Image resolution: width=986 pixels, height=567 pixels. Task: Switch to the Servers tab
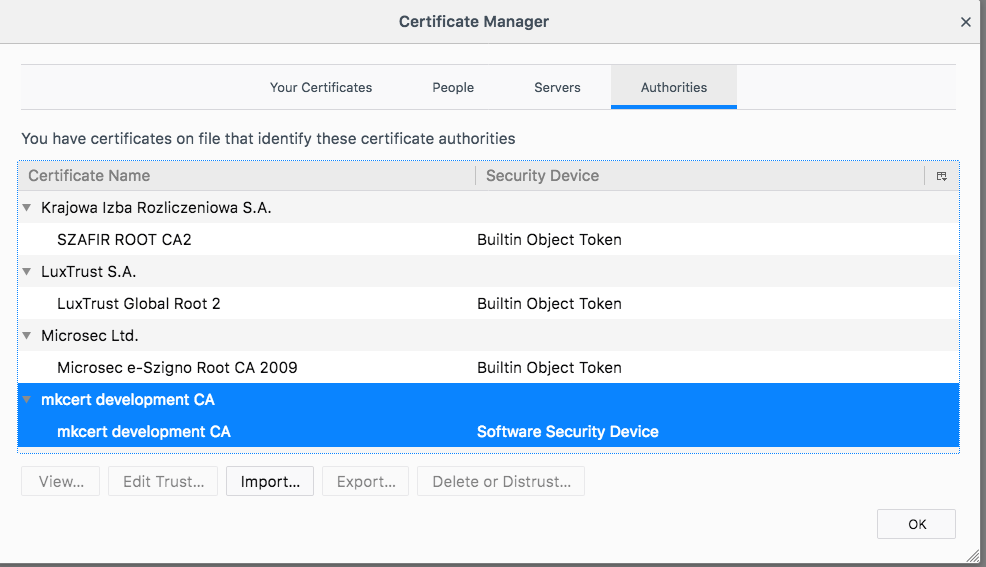(x=557, y=88)
